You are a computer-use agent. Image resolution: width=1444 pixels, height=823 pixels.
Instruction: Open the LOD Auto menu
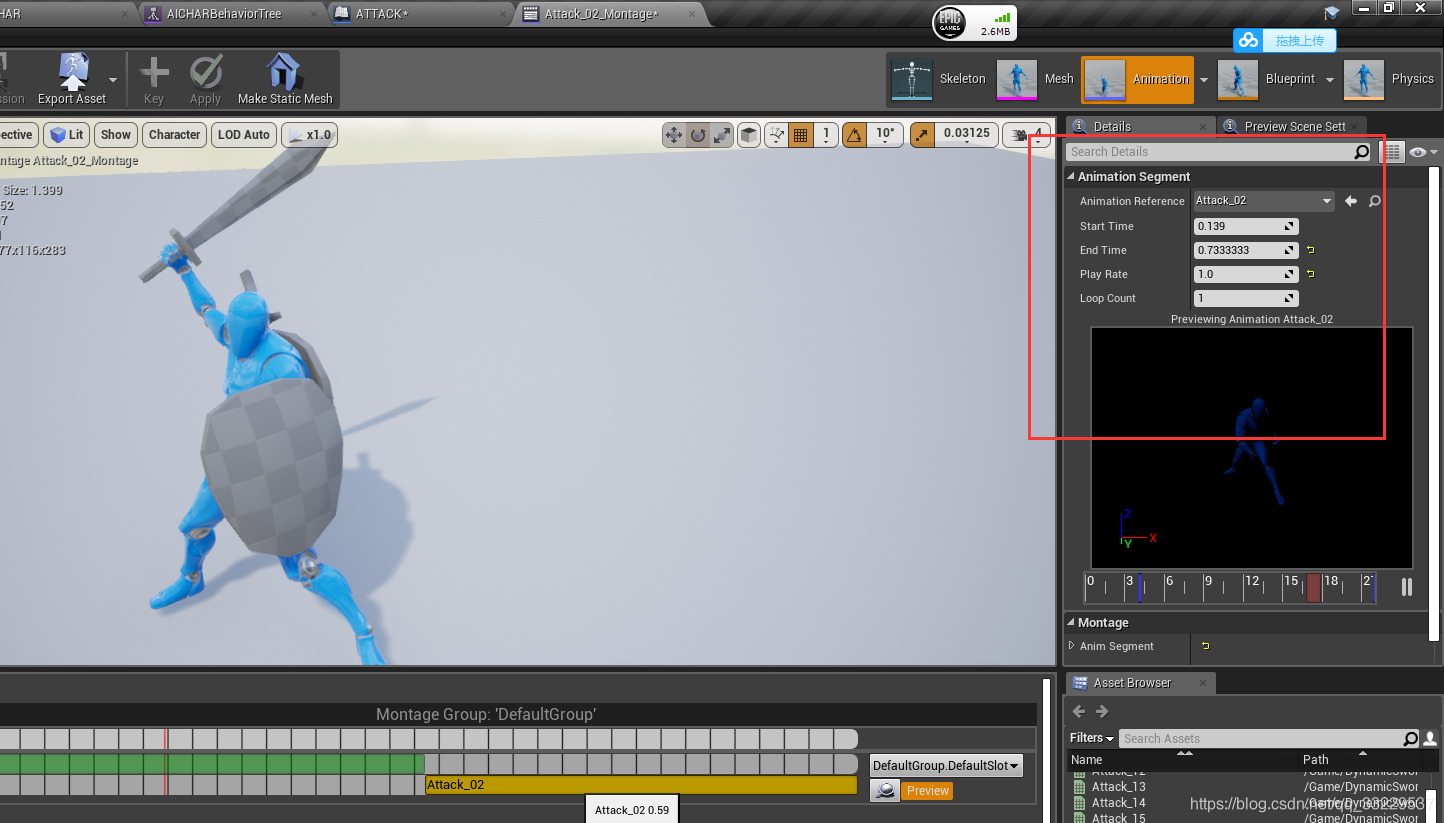click(244, 135)
